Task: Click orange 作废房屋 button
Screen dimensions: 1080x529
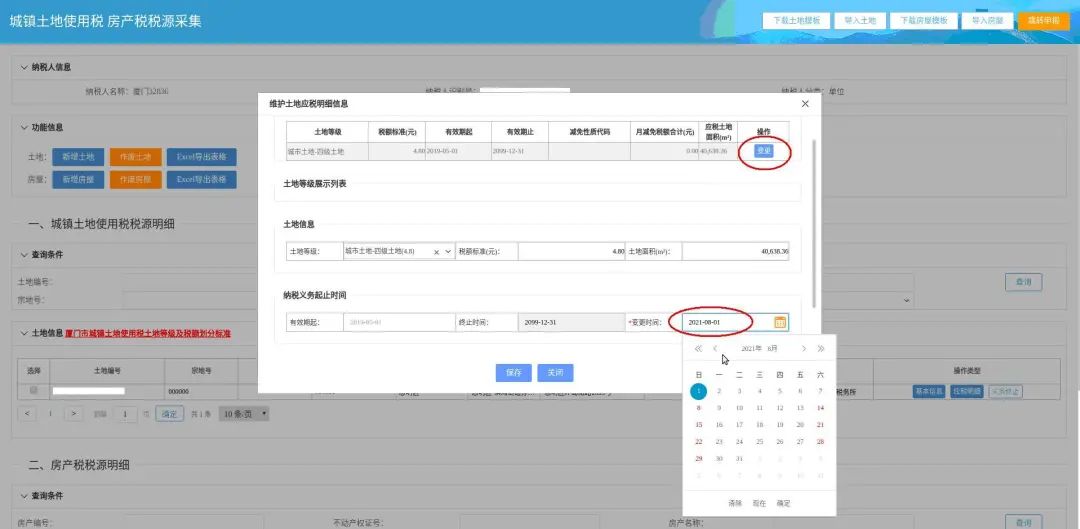Action: pos(136,180)
